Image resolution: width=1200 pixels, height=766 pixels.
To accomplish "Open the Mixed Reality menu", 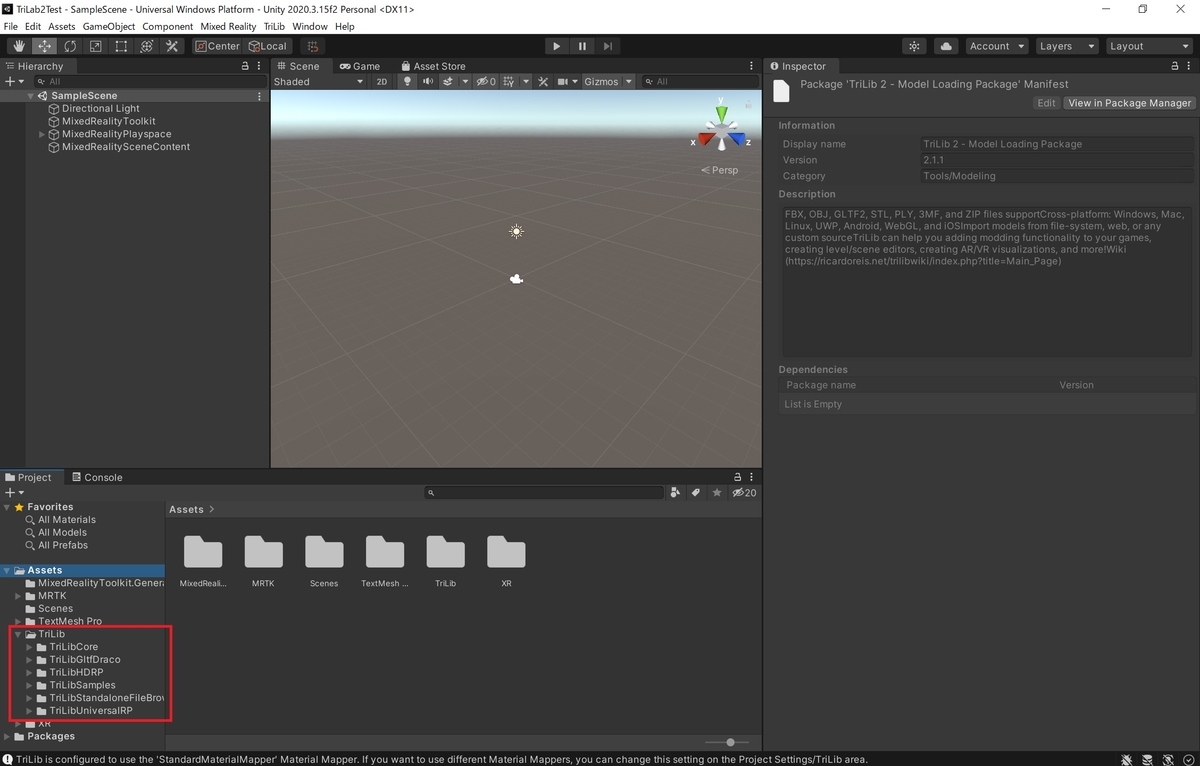I will point(228,26).
